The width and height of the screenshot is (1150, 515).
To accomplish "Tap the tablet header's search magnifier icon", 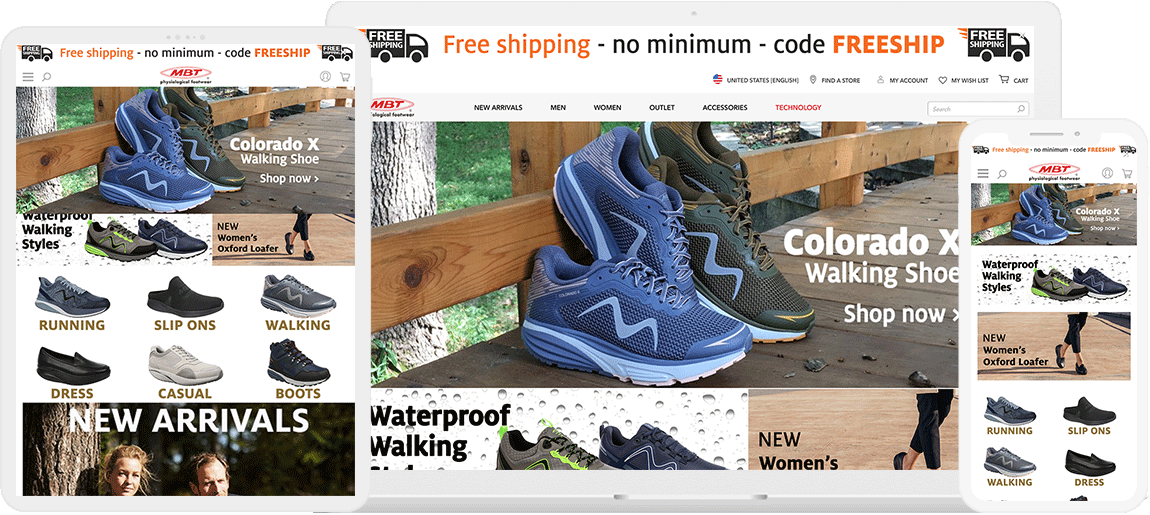I will [x=46, y=76].
